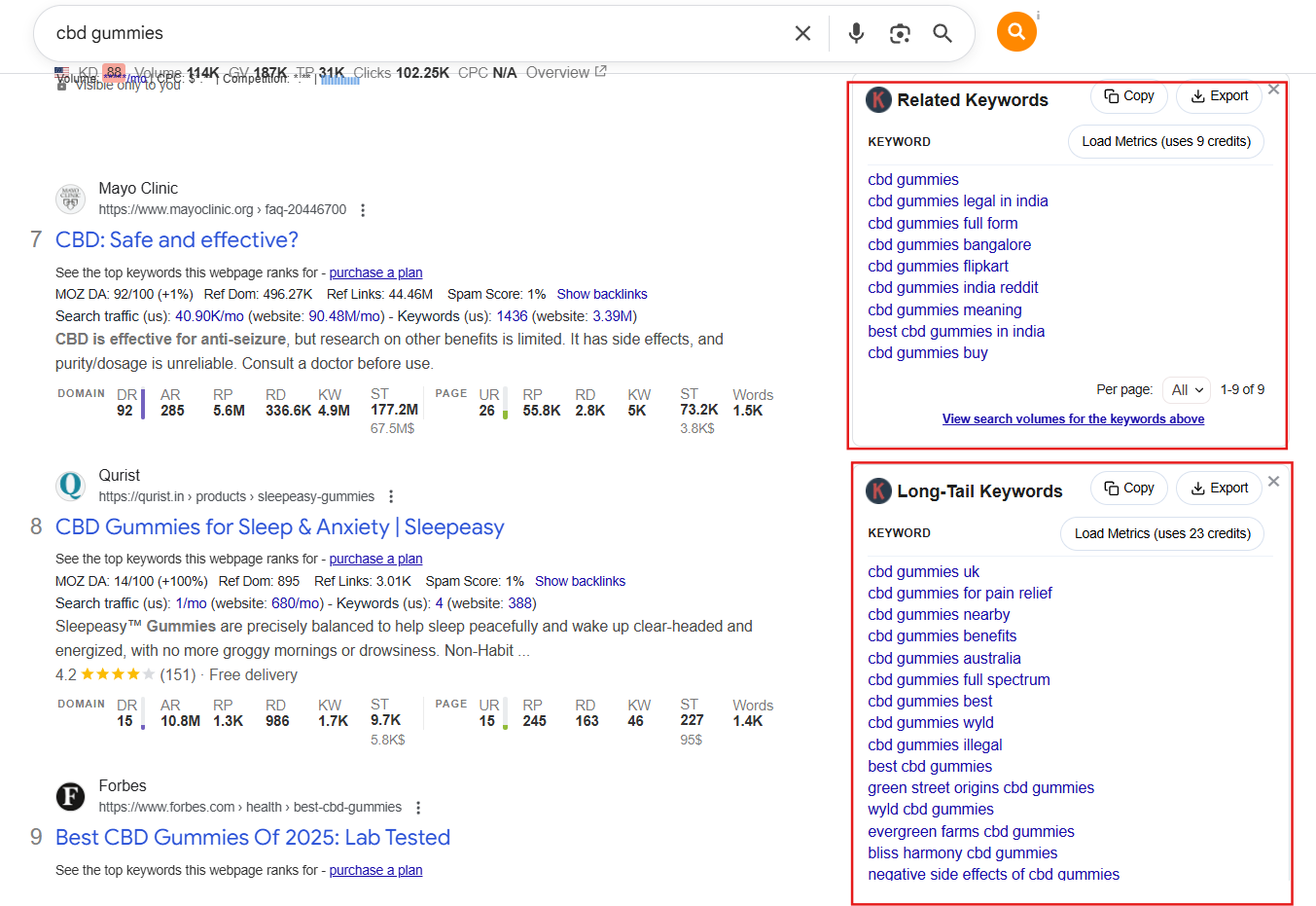Viewport: 1316px width, 906px height.
Task: Close the Related Keywords panel
Action: [x=1273, y=90]
